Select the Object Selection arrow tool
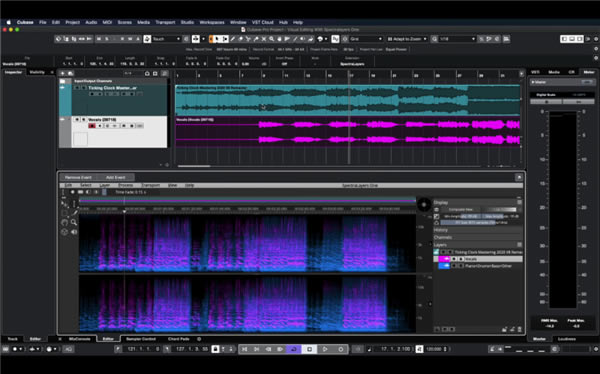Screen dimensions: 600x374 [217, 39]
